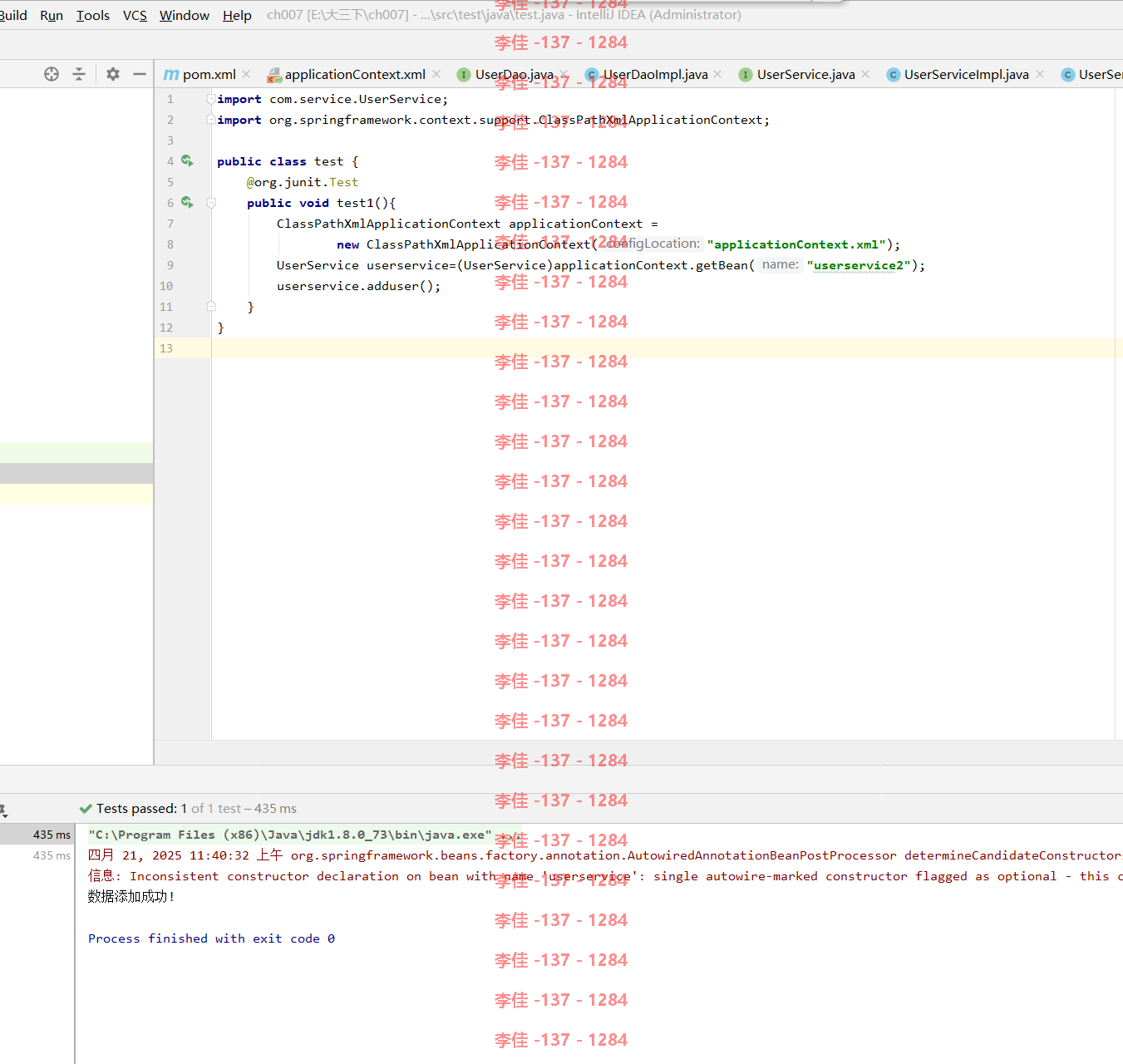This screenshot has width=1123, height=1064.
Task: Click the import com.service.UserService line
Action: coord(332,99)
